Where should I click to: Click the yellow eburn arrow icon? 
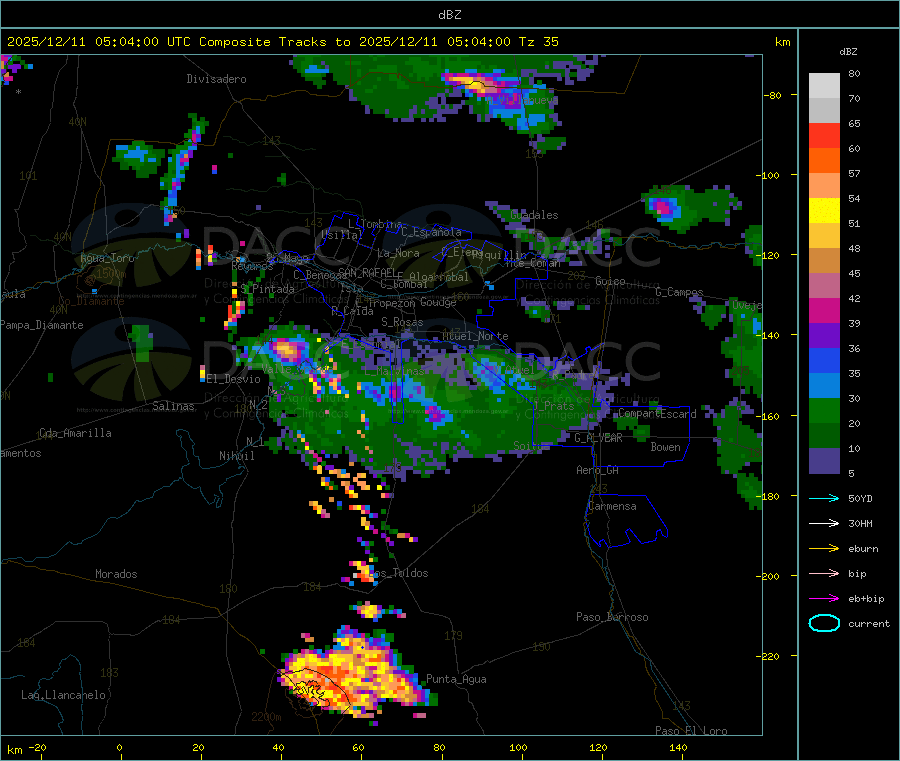point(824,549)
